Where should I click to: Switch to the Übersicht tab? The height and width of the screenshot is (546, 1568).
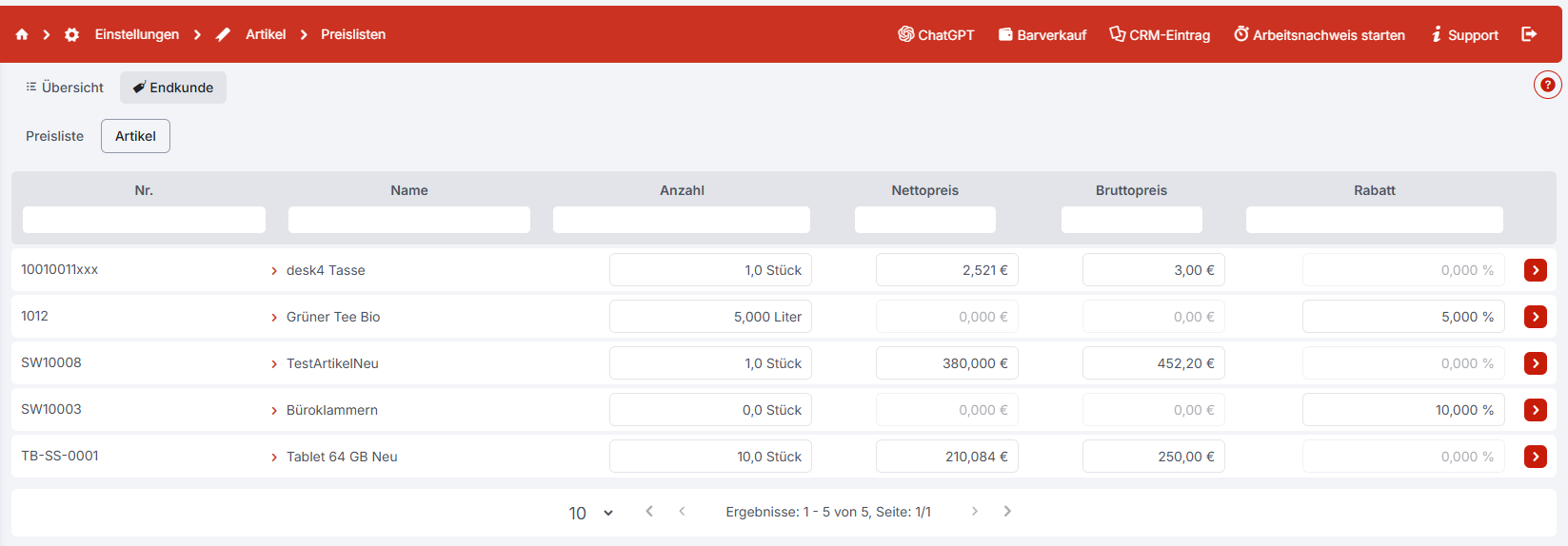[65, 88]
